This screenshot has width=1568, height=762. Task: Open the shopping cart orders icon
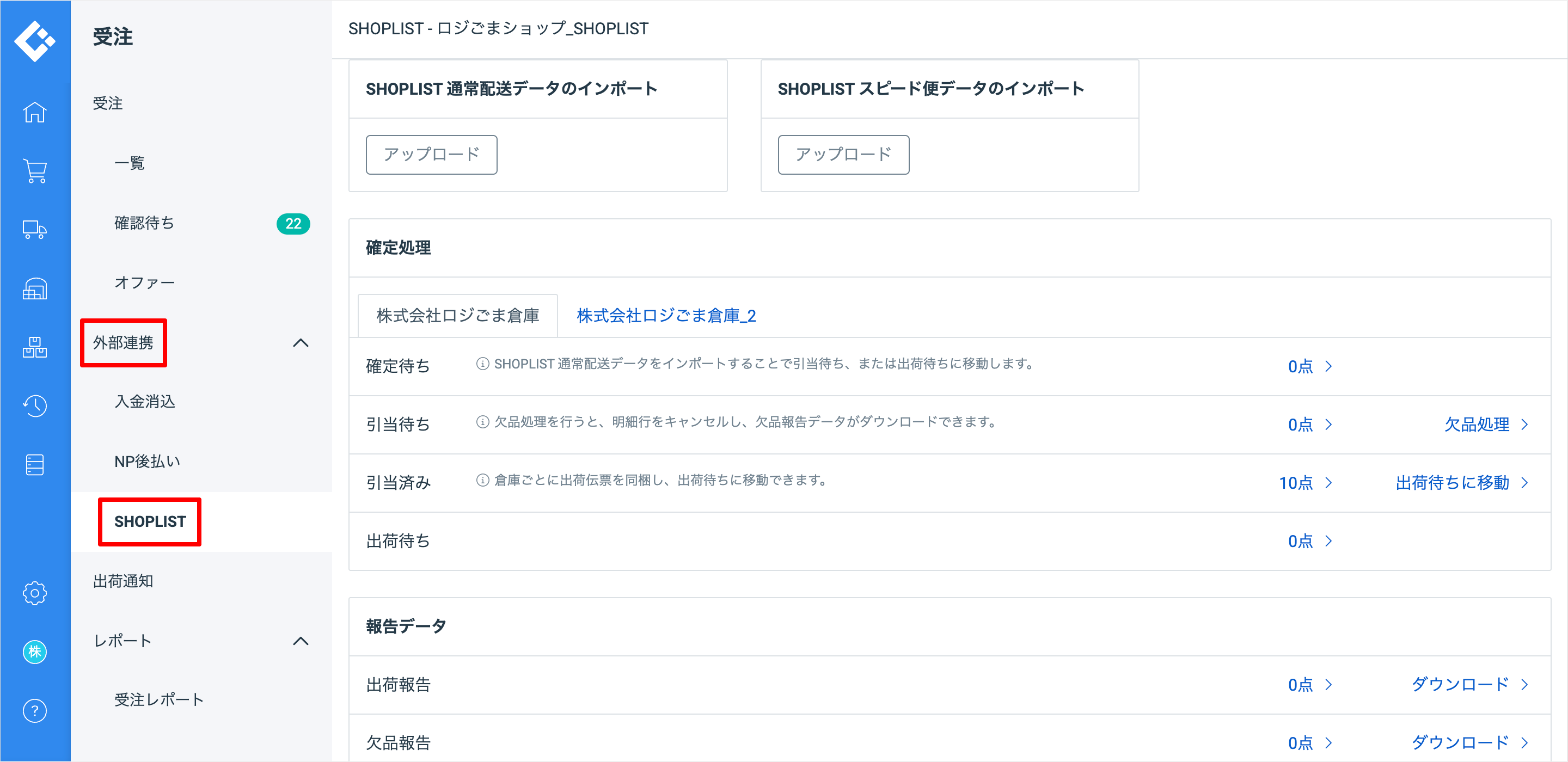click(35, 171)
